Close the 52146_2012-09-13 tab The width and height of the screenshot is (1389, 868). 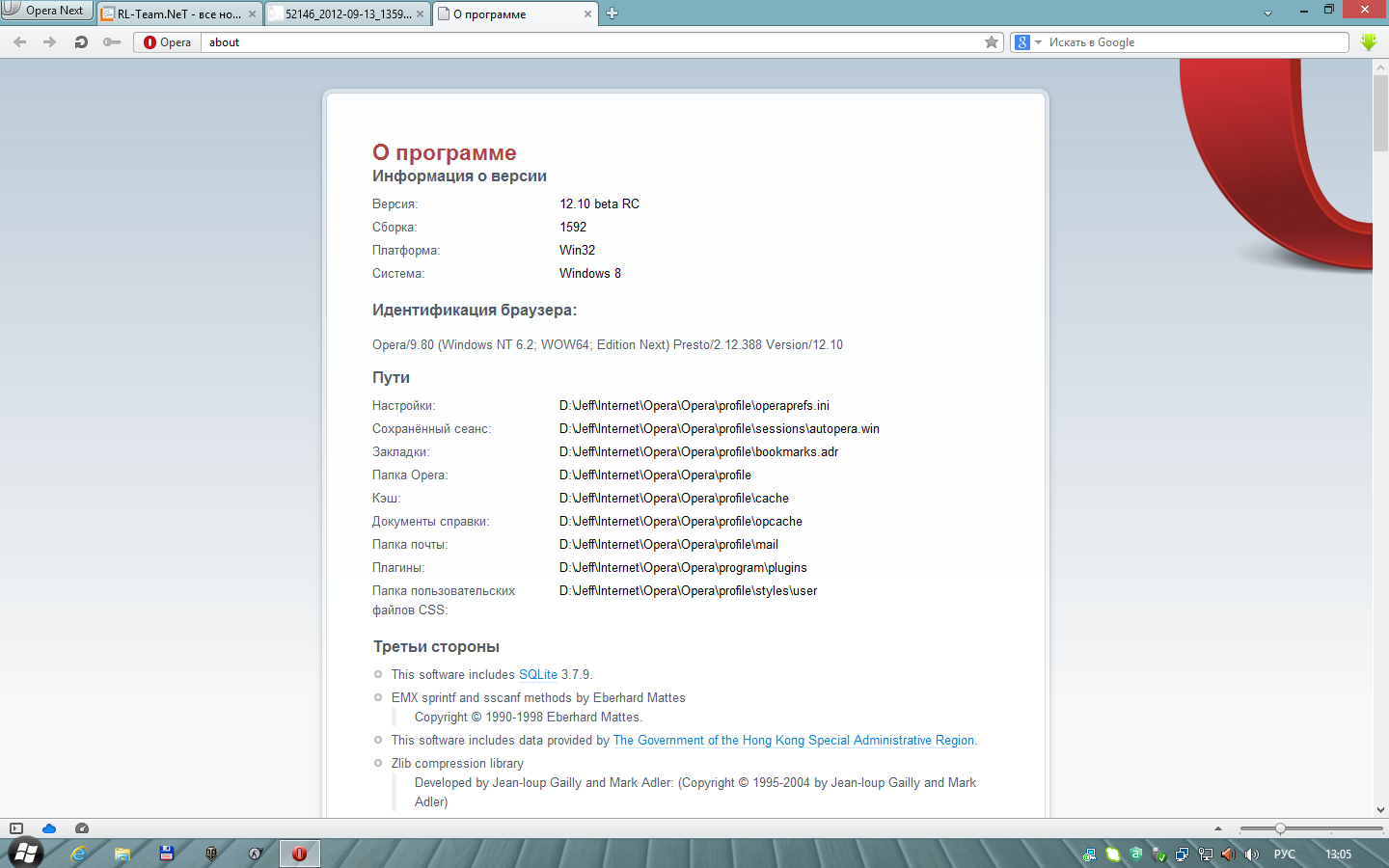pyautogui.click(x=420, y=14)
